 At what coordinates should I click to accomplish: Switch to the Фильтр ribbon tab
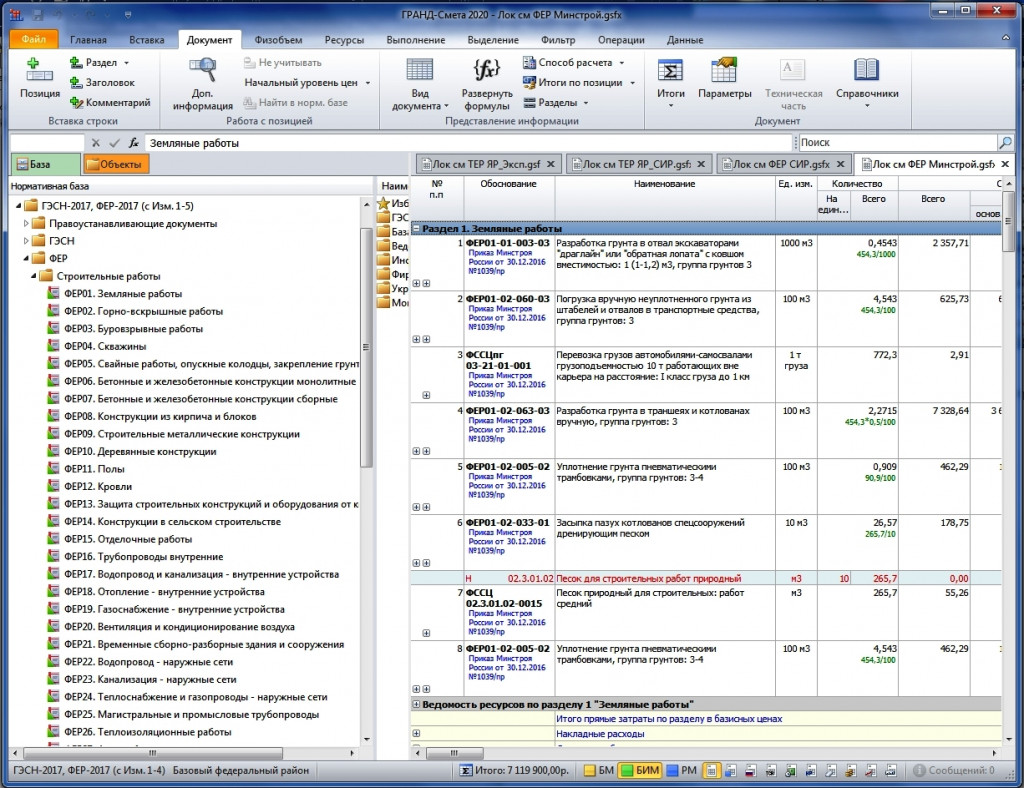point(558,40)
